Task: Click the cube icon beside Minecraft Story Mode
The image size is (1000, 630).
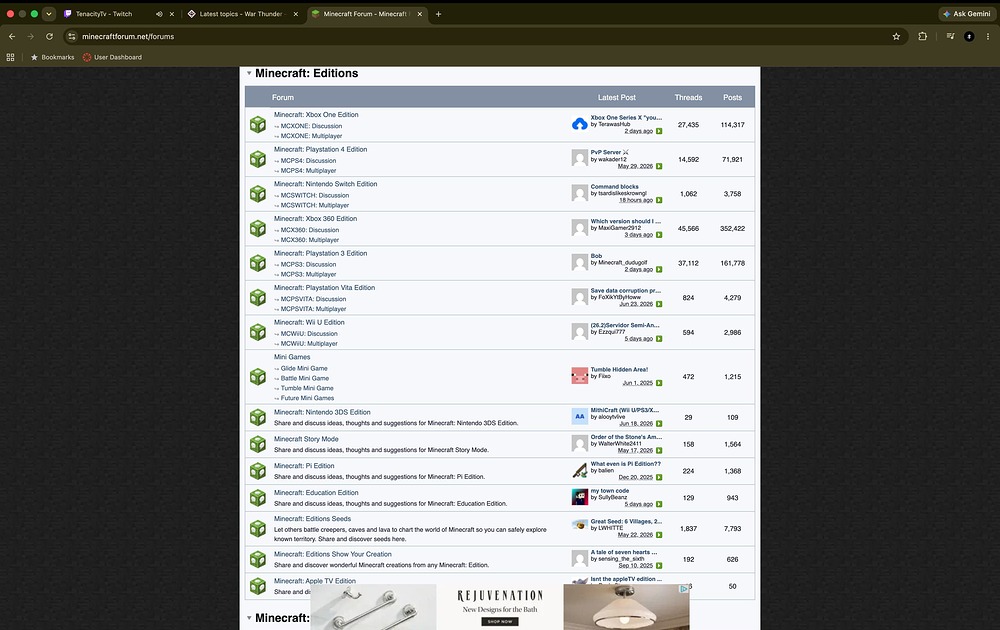Action: [x=258, y=444]
